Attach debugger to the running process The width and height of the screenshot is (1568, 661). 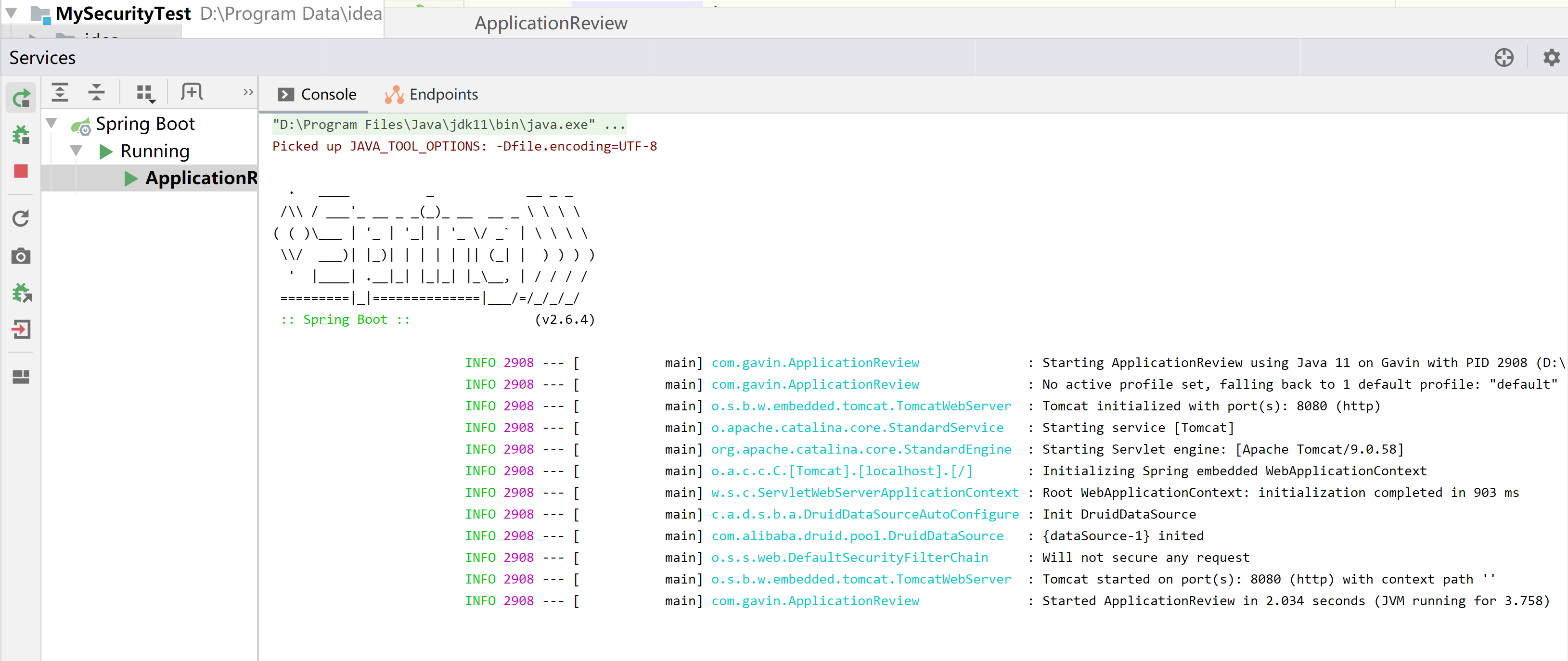click(x=21, y=293)
